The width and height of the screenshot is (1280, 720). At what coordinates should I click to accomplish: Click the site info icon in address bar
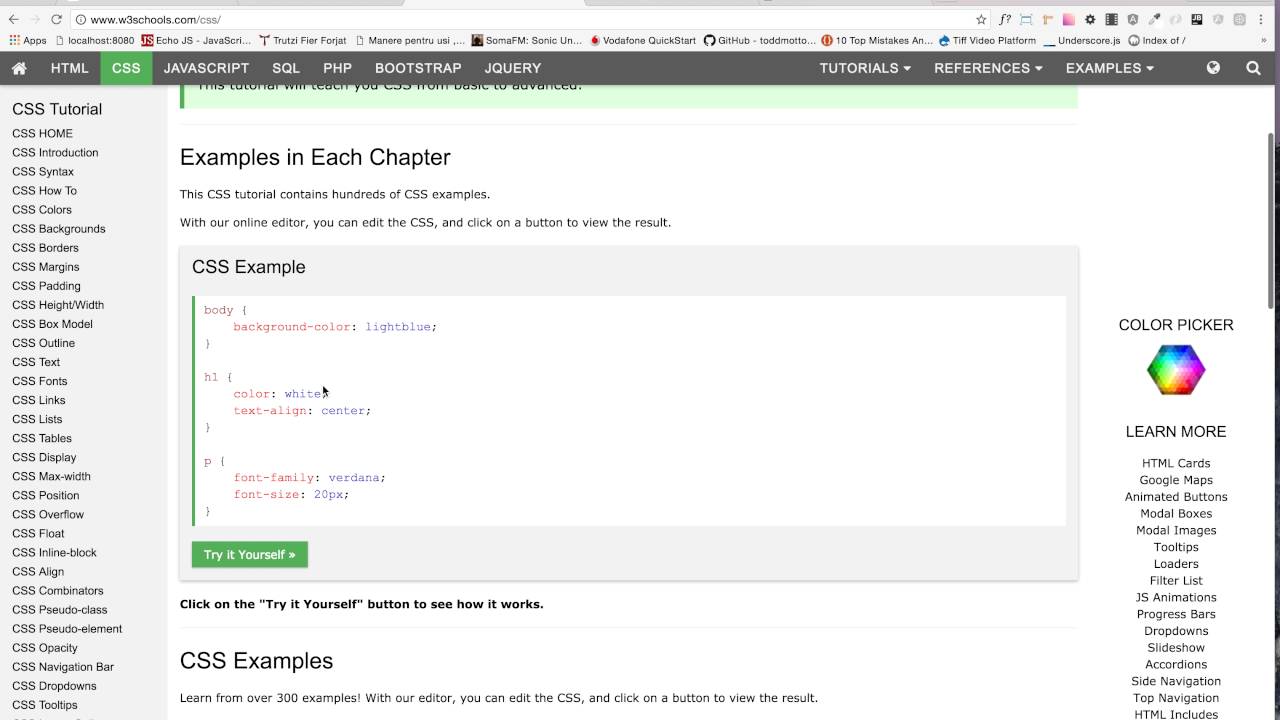81,19
